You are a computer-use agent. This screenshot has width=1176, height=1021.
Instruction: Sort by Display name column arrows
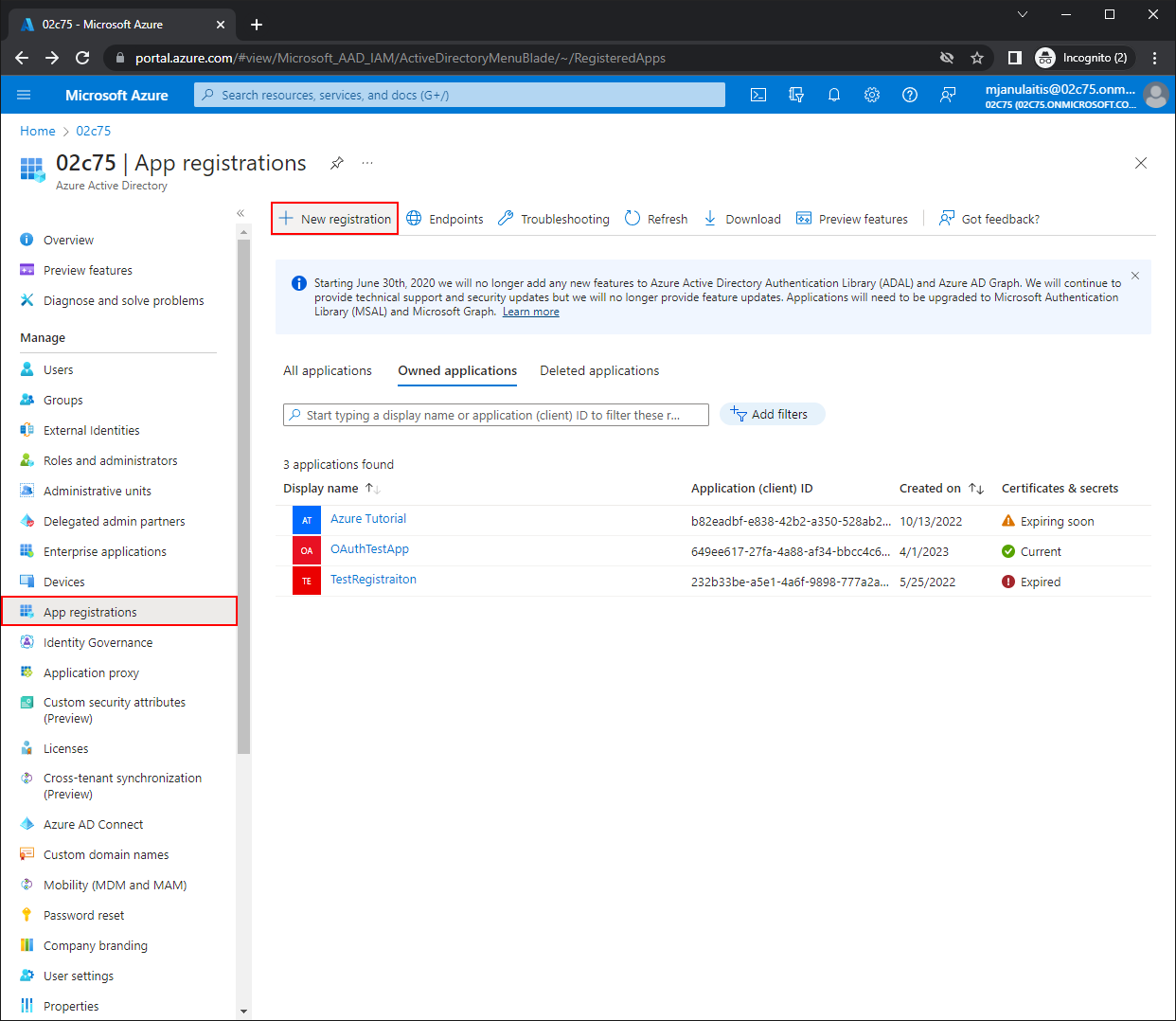[x=373, y=489]
